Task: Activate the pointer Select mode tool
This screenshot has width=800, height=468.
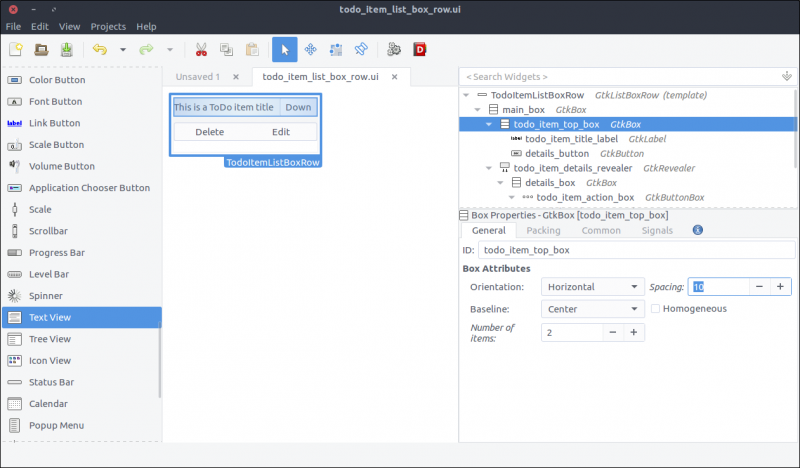Action: pyautogui.click(x=284, y=49)
